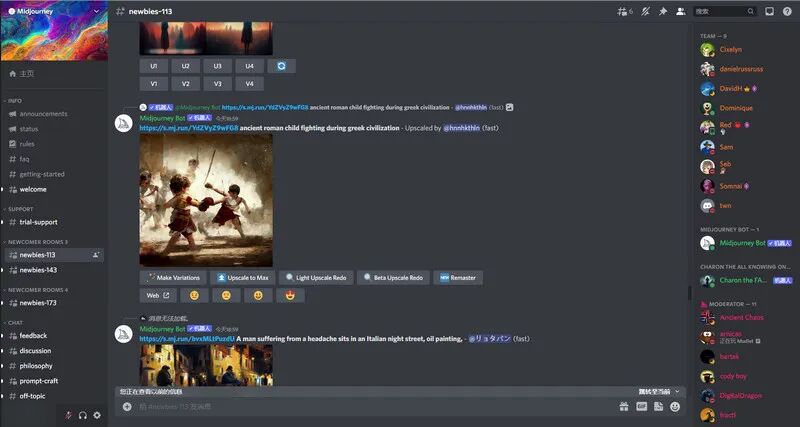Click member name cody boy
Screen dimensions: 800x427
coord(733,376)
